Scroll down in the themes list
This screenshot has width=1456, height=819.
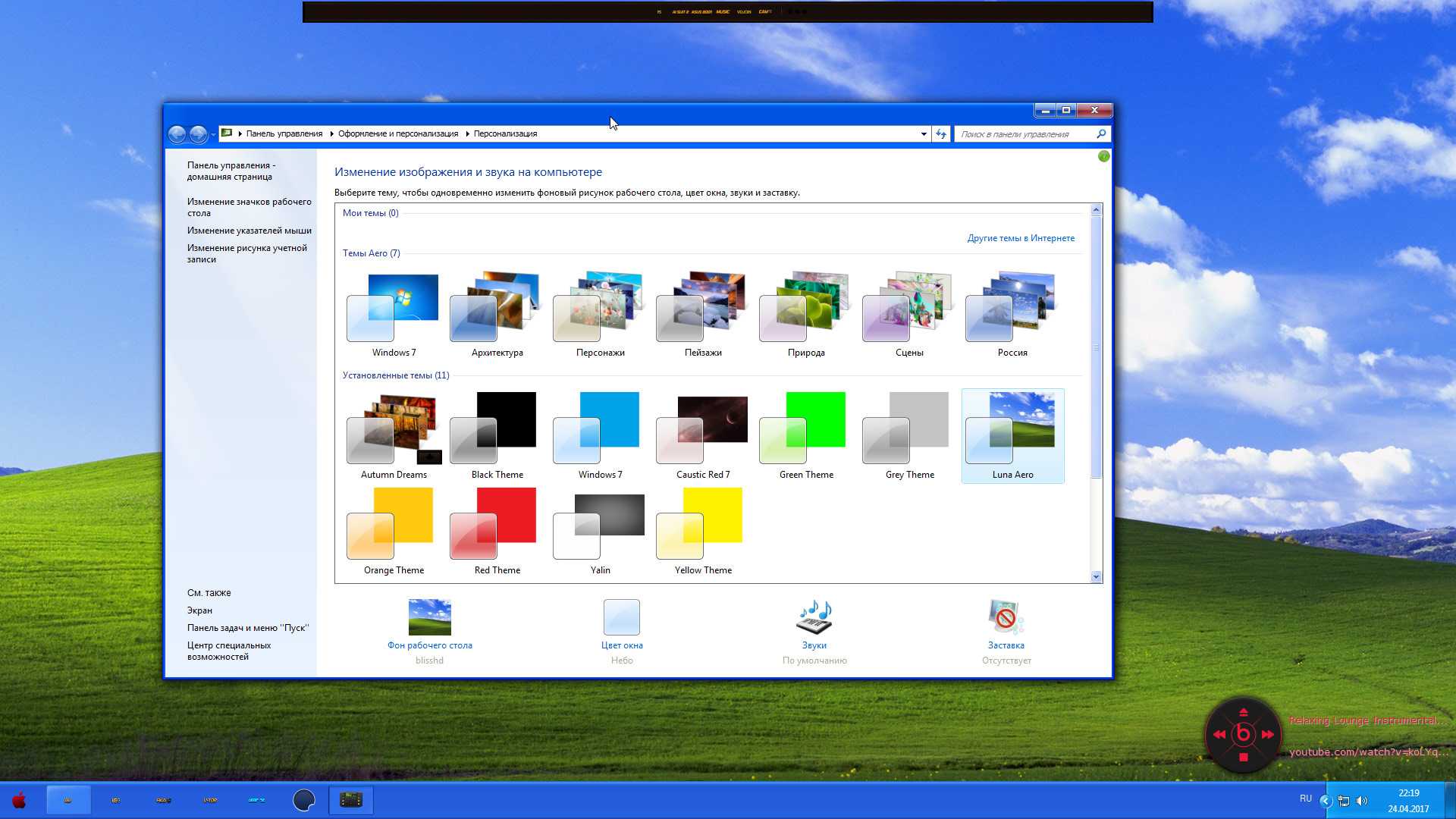pos(1096,577)
